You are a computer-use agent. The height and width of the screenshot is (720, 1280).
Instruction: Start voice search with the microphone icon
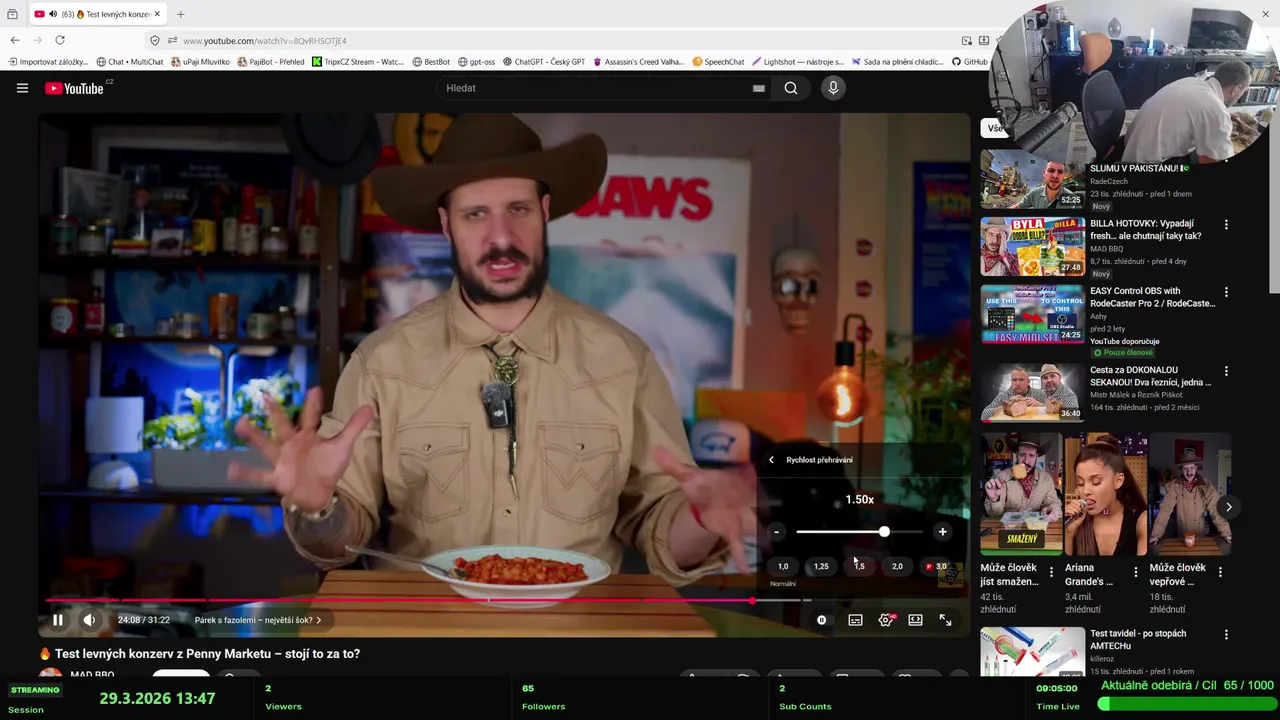(x=833, y=88)
